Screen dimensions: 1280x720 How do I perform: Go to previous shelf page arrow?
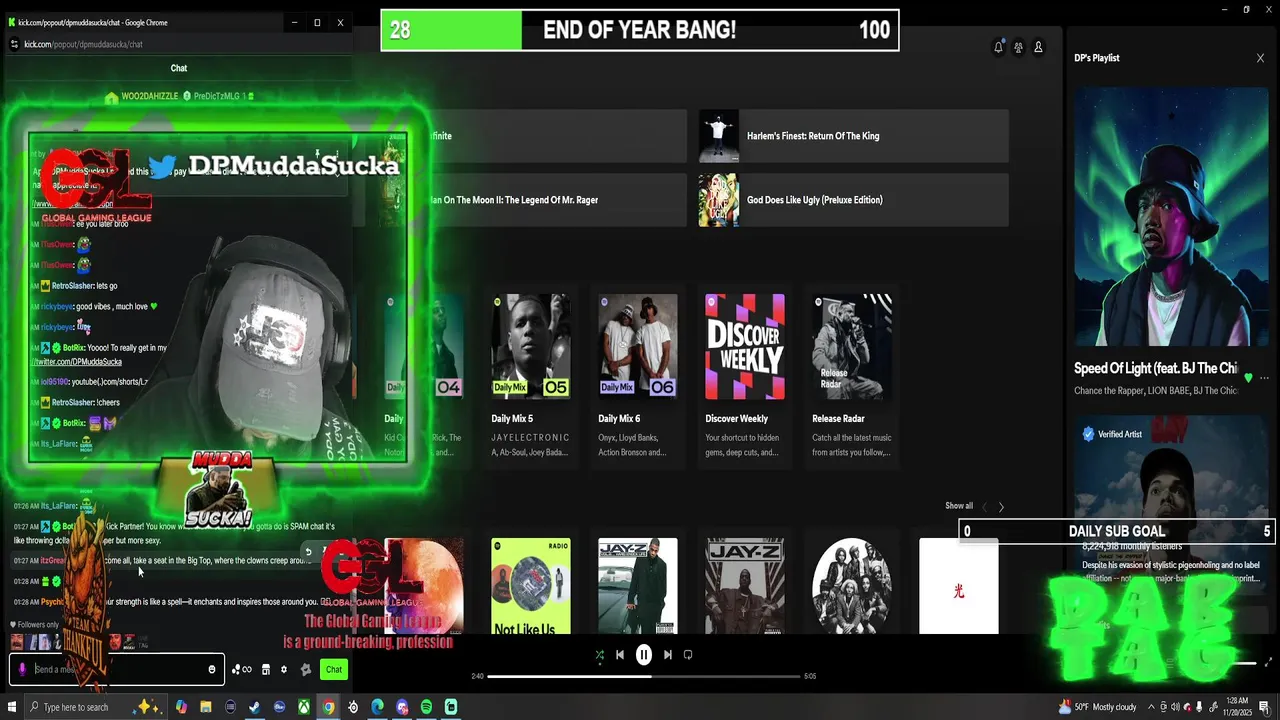pyautogui.click(x=984, y=507)
